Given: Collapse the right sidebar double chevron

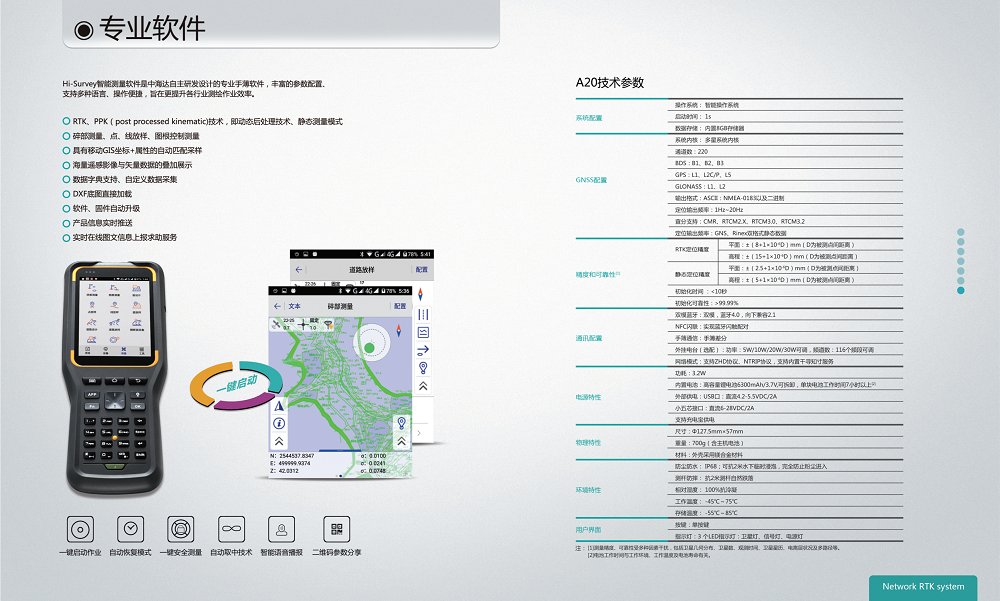Looking at the screenshot, I should pos(423,385).
